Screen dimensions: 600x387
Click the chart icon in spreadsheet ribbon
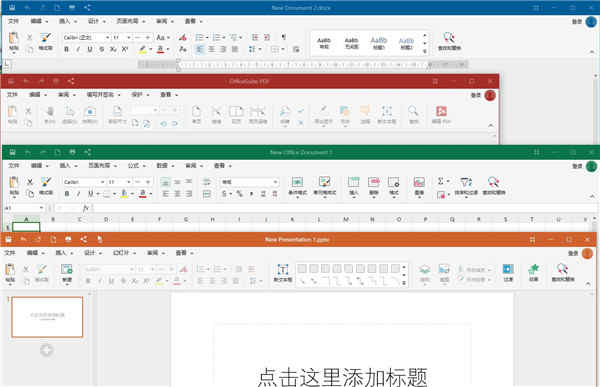[x=419, y=187]
